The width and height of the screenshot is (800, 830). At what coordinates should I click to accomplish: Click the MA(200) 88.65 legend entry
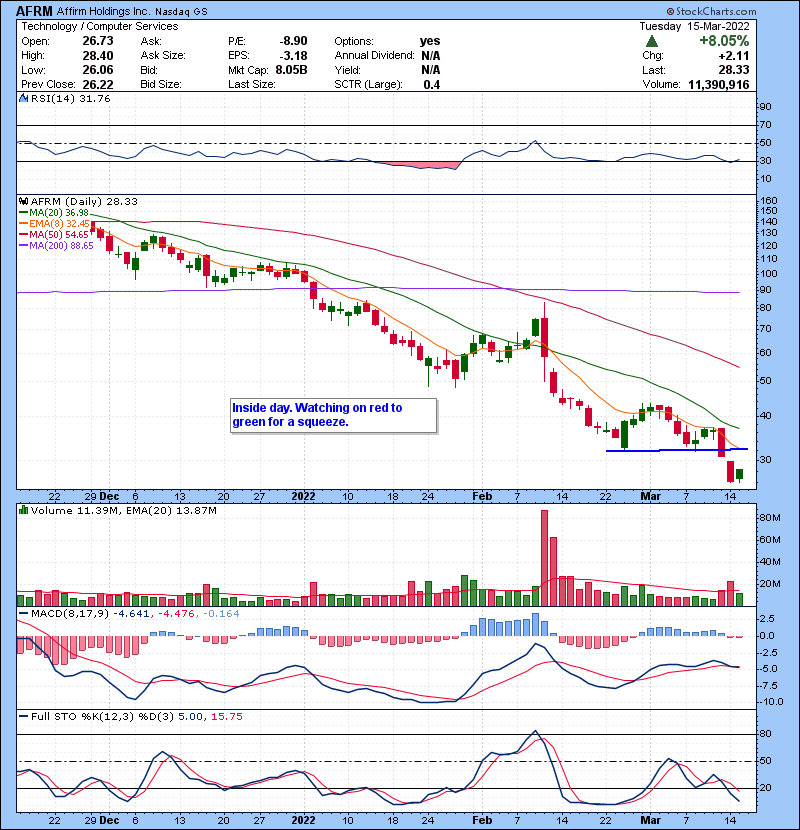pyautogui.click(x=61, y=246)
